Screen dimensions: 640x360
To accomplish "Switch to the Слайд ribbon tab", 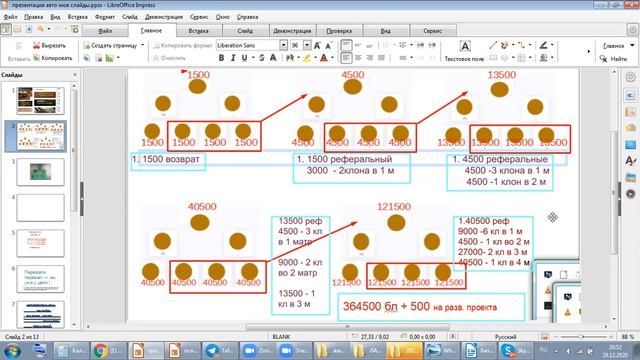I will tap(245, 31).
